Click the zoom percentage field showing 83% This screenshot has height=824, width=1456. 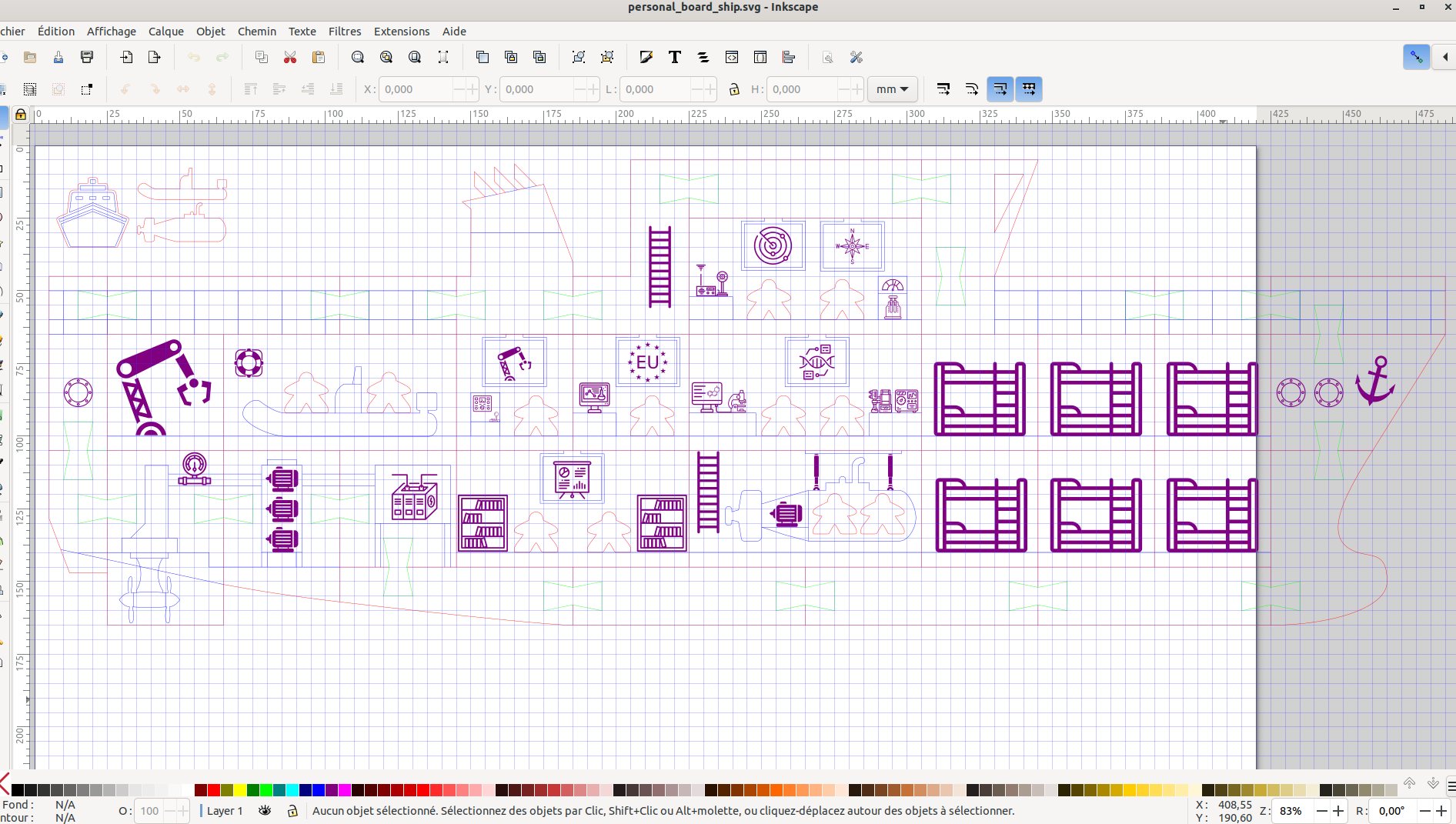pyautogui.click(x=1291, y=811)
